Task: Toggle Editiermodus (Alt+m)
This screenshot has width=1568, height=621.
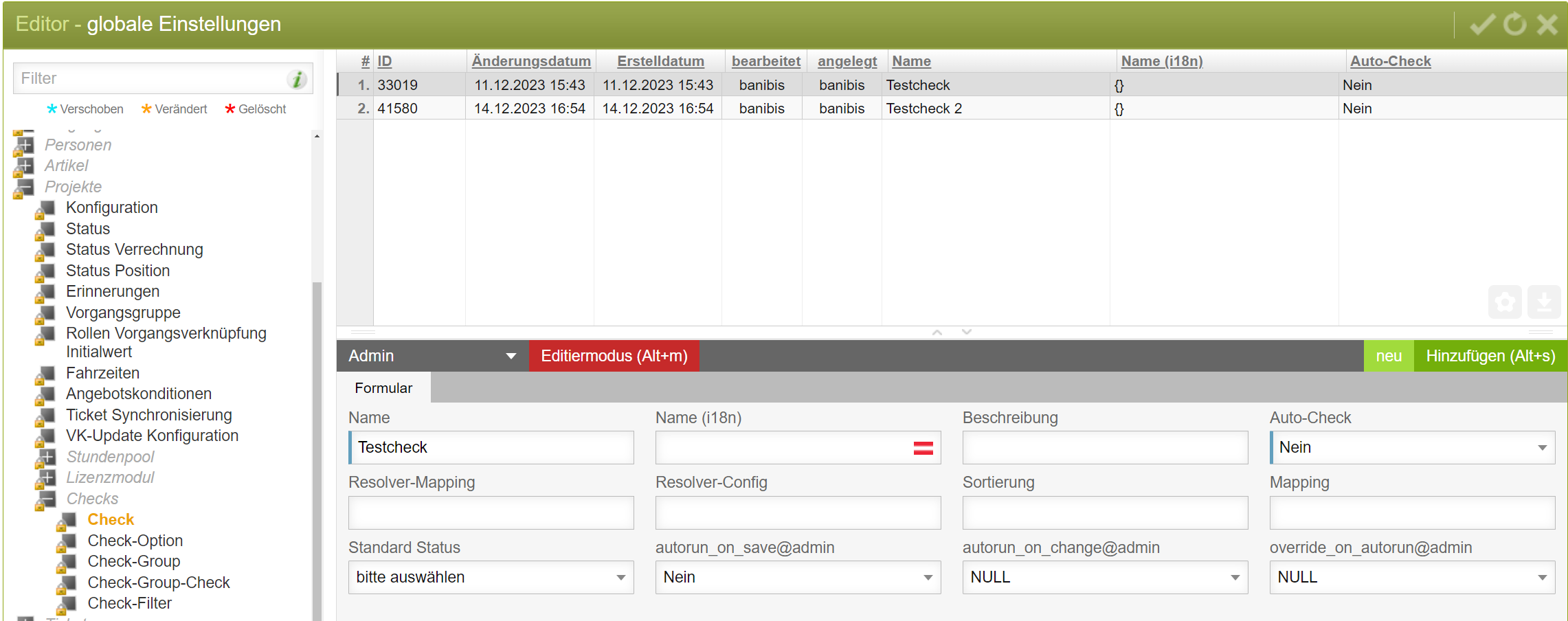Action: (x=614, y=356)
